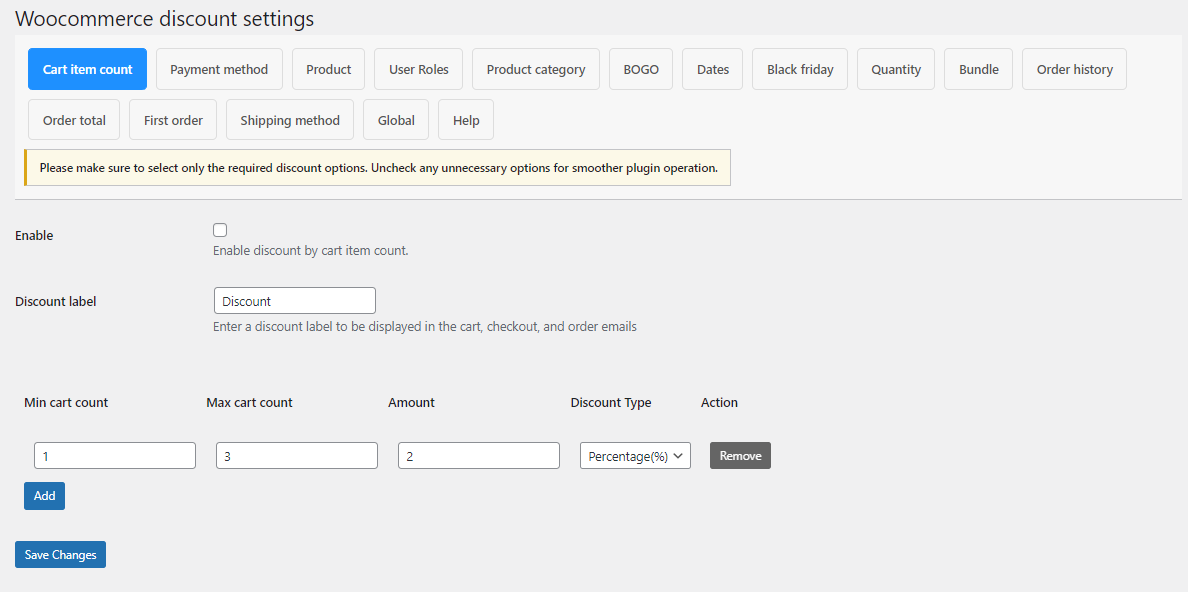Screen dimensions: 1188x592
Task: Enable discount by cart item count
Action: (x=219, y=229)
